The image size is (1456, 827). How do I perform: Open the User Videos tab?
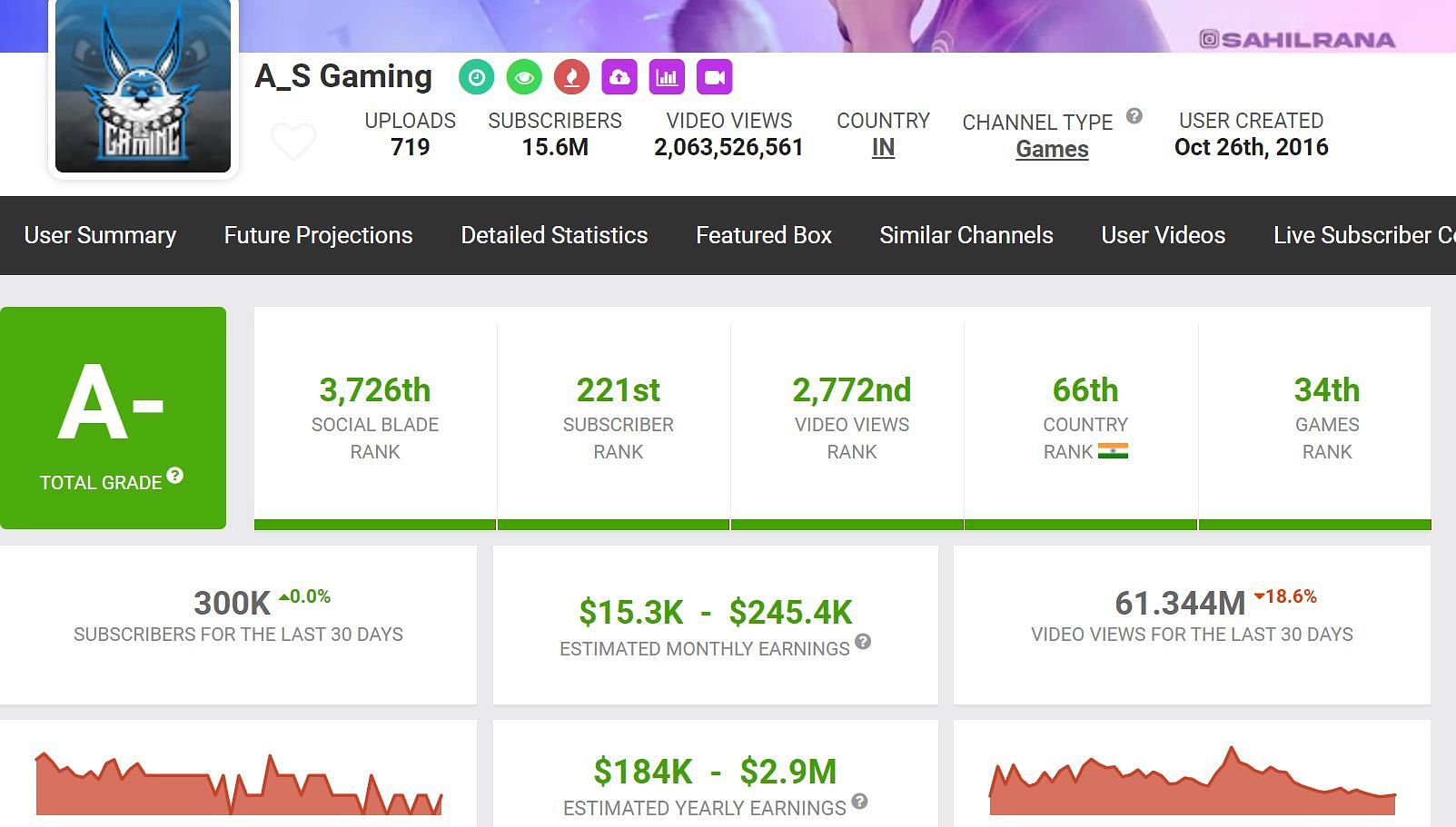pos(1163,235)
